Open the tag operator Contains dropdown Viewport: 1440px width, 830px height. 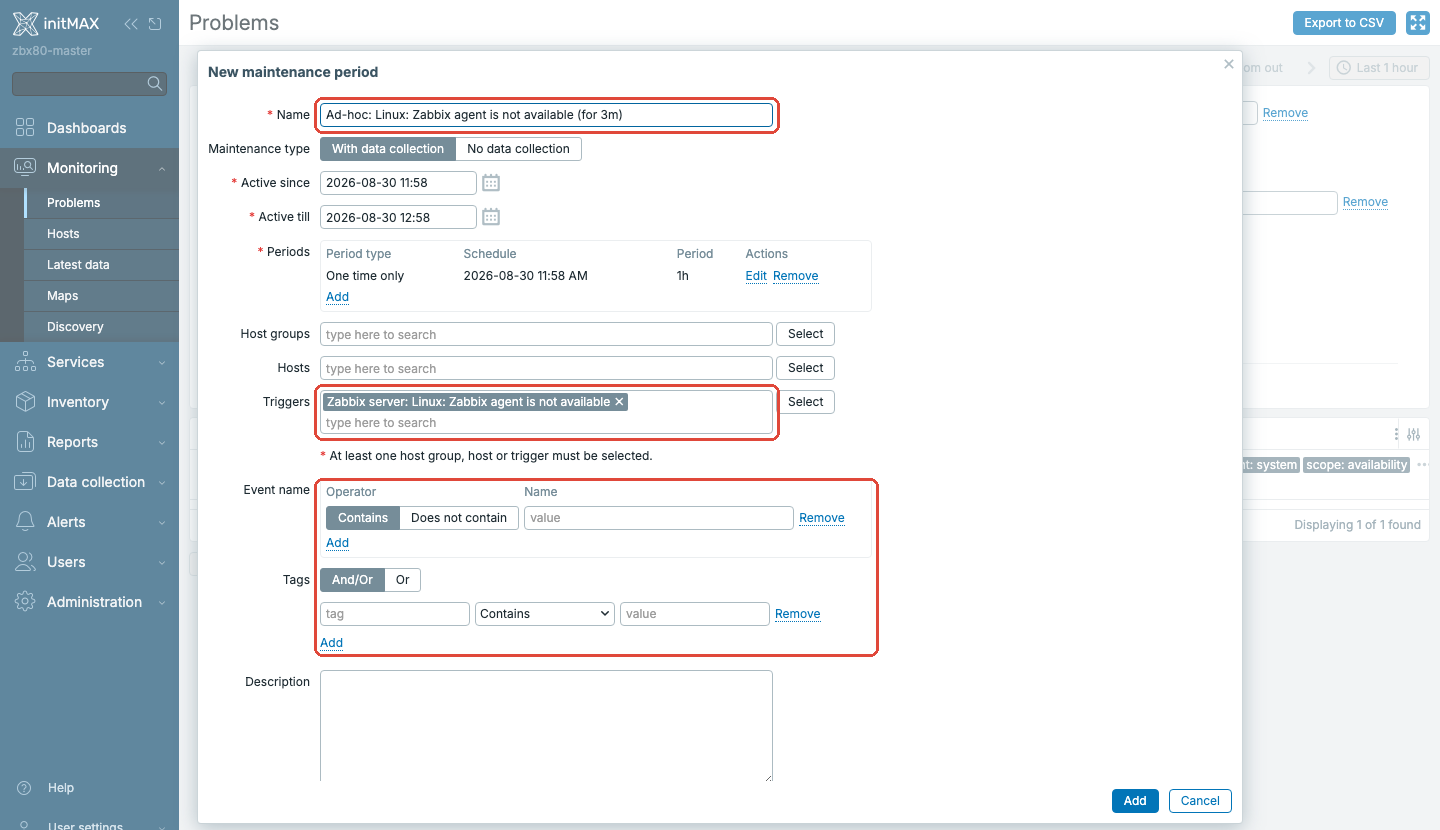(x=545, y=614)
